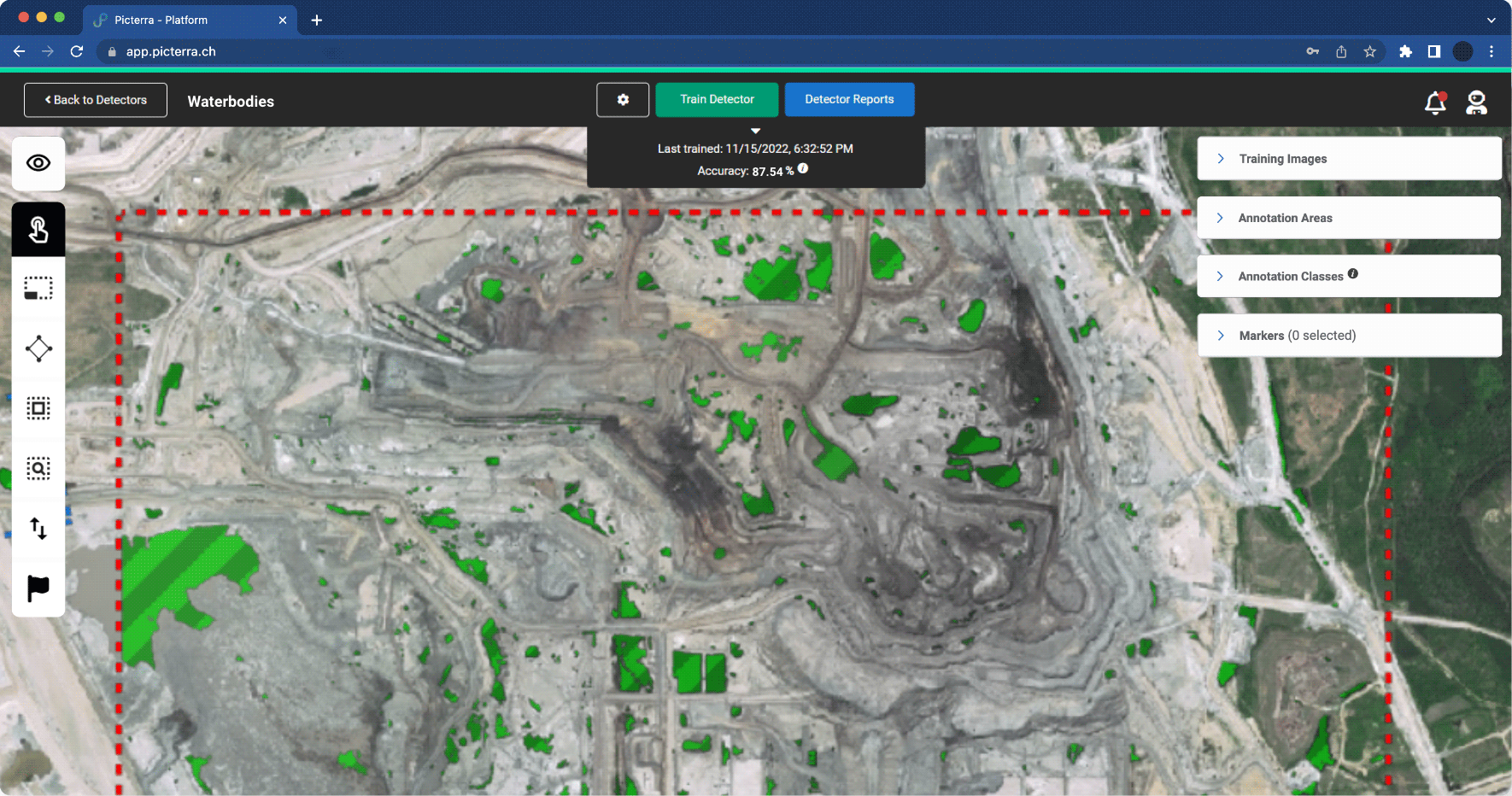Click the Annotation Classes info icon
This screenshot has width=1512, height=796.
click(1353, 274)
